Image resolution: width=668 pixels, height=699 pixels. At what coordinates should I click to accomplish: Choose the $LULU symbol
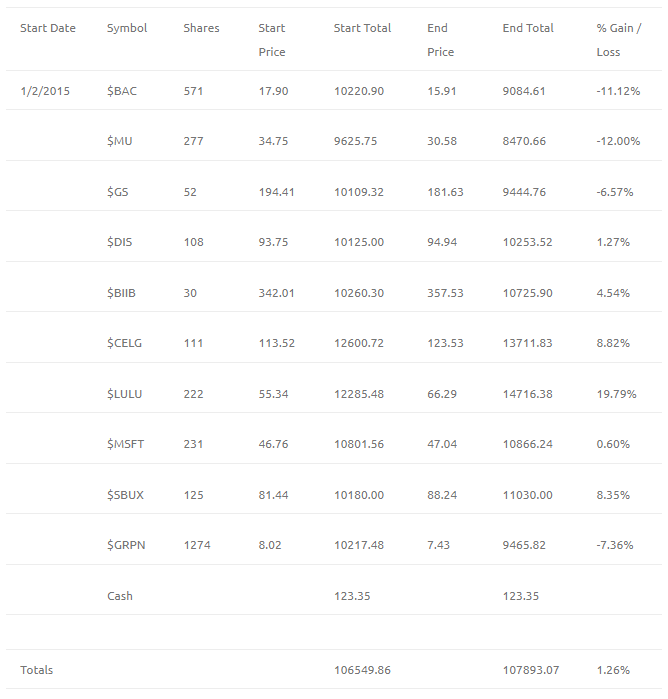tap(124, 394)
